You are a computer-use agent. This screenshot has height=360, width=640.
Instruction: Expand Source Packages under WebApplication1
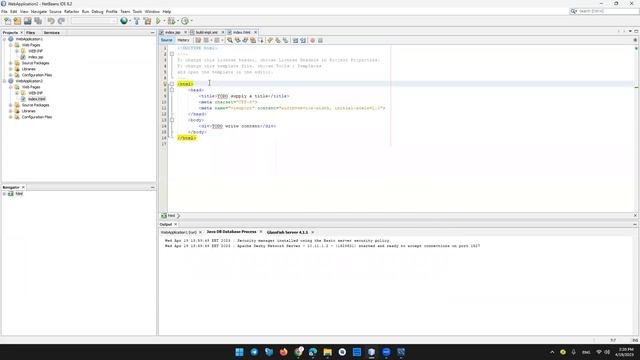pos(11,63)
